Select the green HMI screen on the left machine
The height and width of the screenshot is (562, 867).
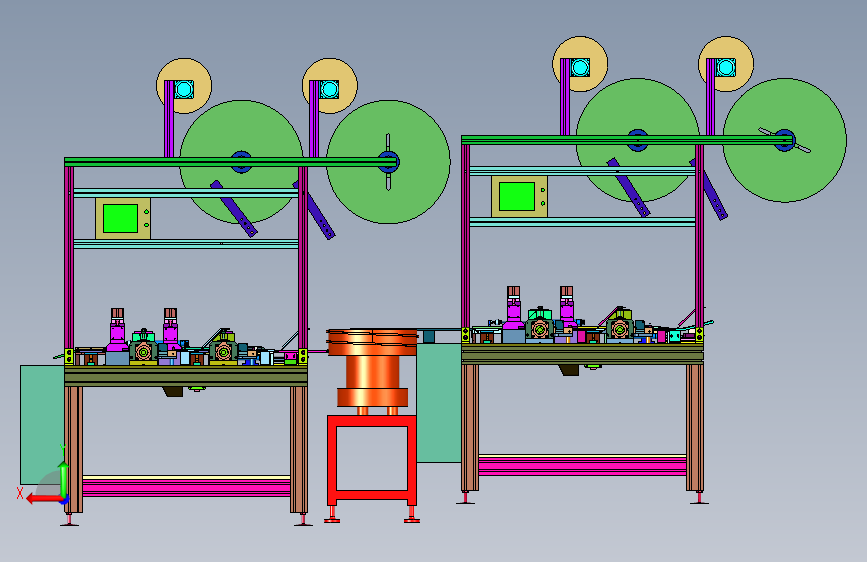tap(120, 218)
